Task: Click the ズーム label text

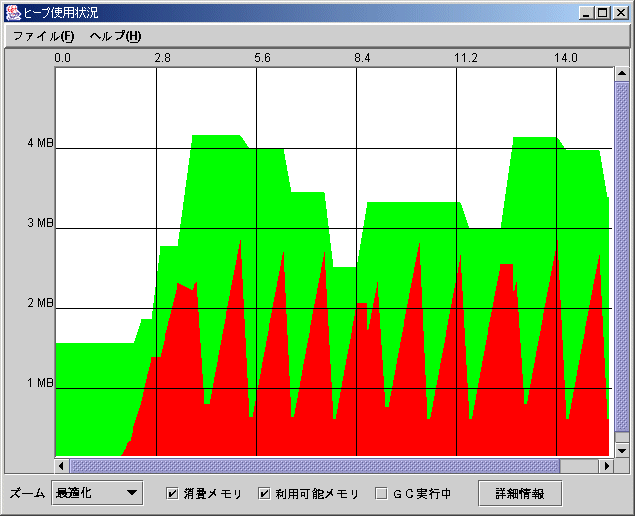Action: tap(27, 493)
